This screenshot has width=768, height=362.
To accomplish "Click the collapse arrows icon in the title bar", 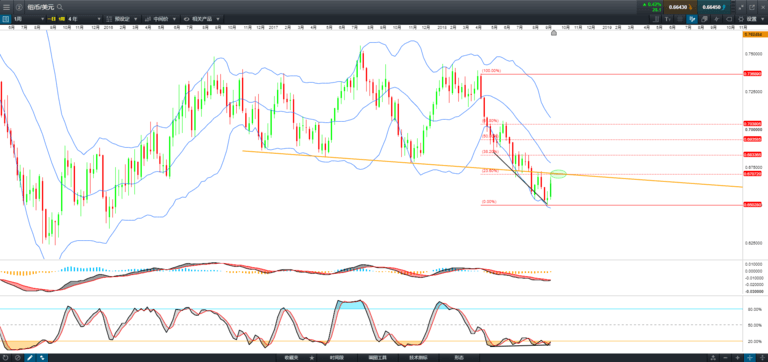I will click(740, 7).
